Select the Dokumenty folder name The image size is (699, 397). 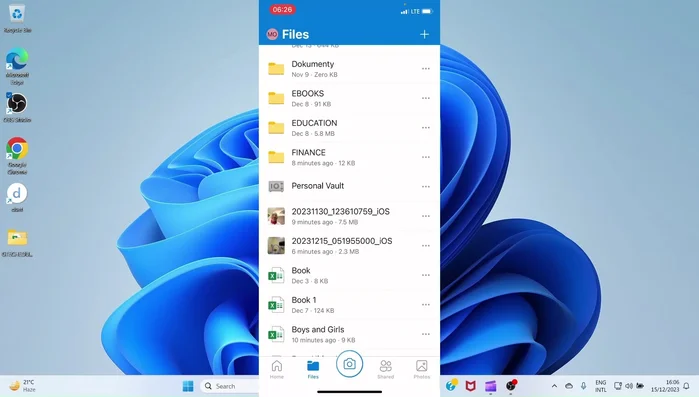pos(312,64)
